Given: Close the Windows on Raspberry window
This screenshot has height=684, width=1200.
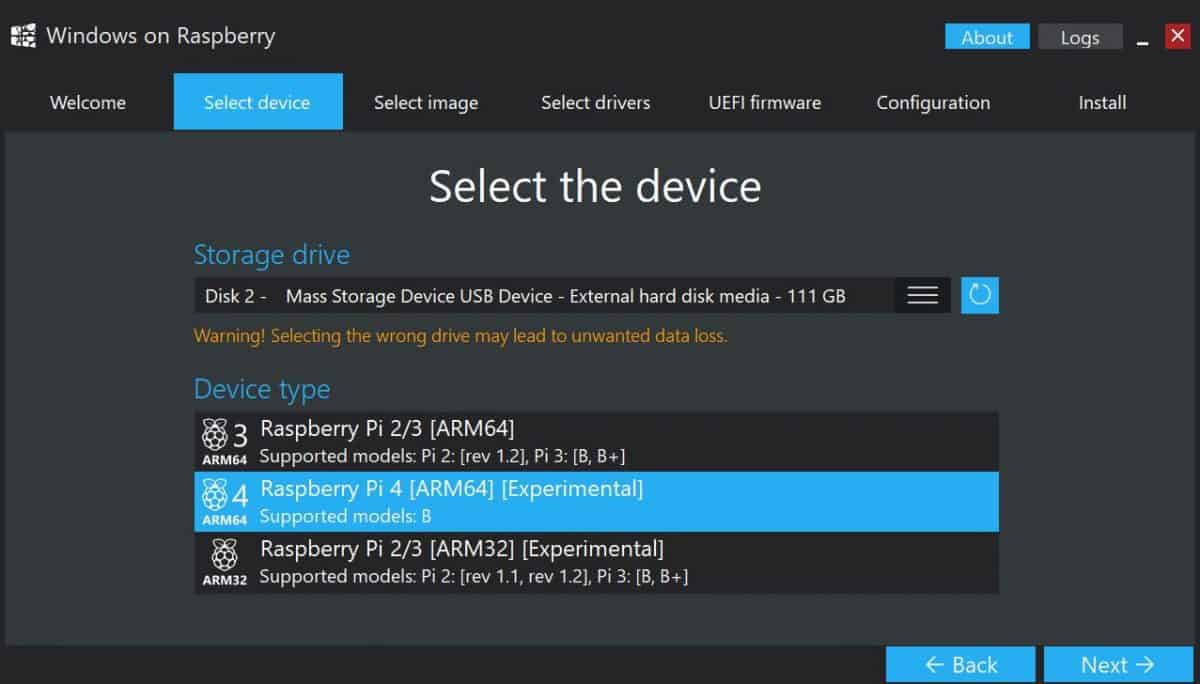Looking at the screenshot, I should [1177, 37].
